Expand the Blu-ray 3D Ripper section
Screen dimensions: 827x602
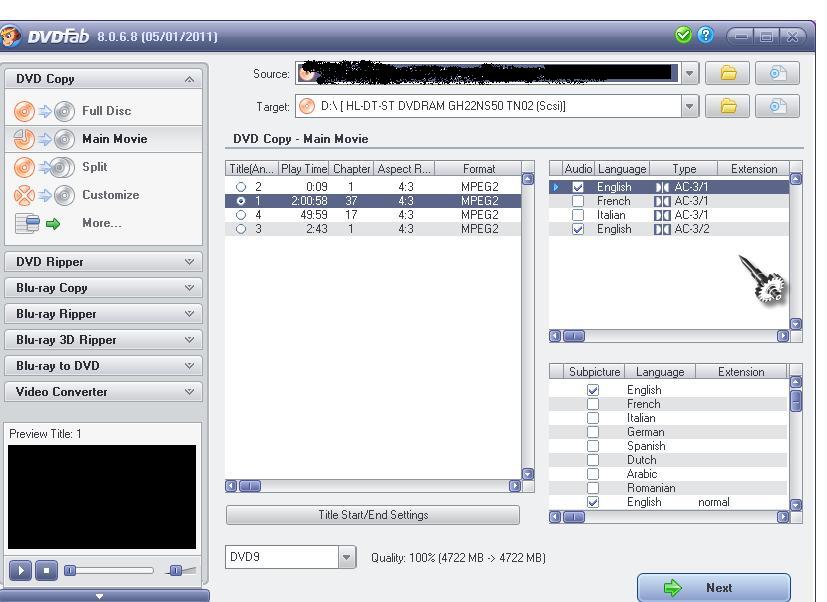coord(189,340)
